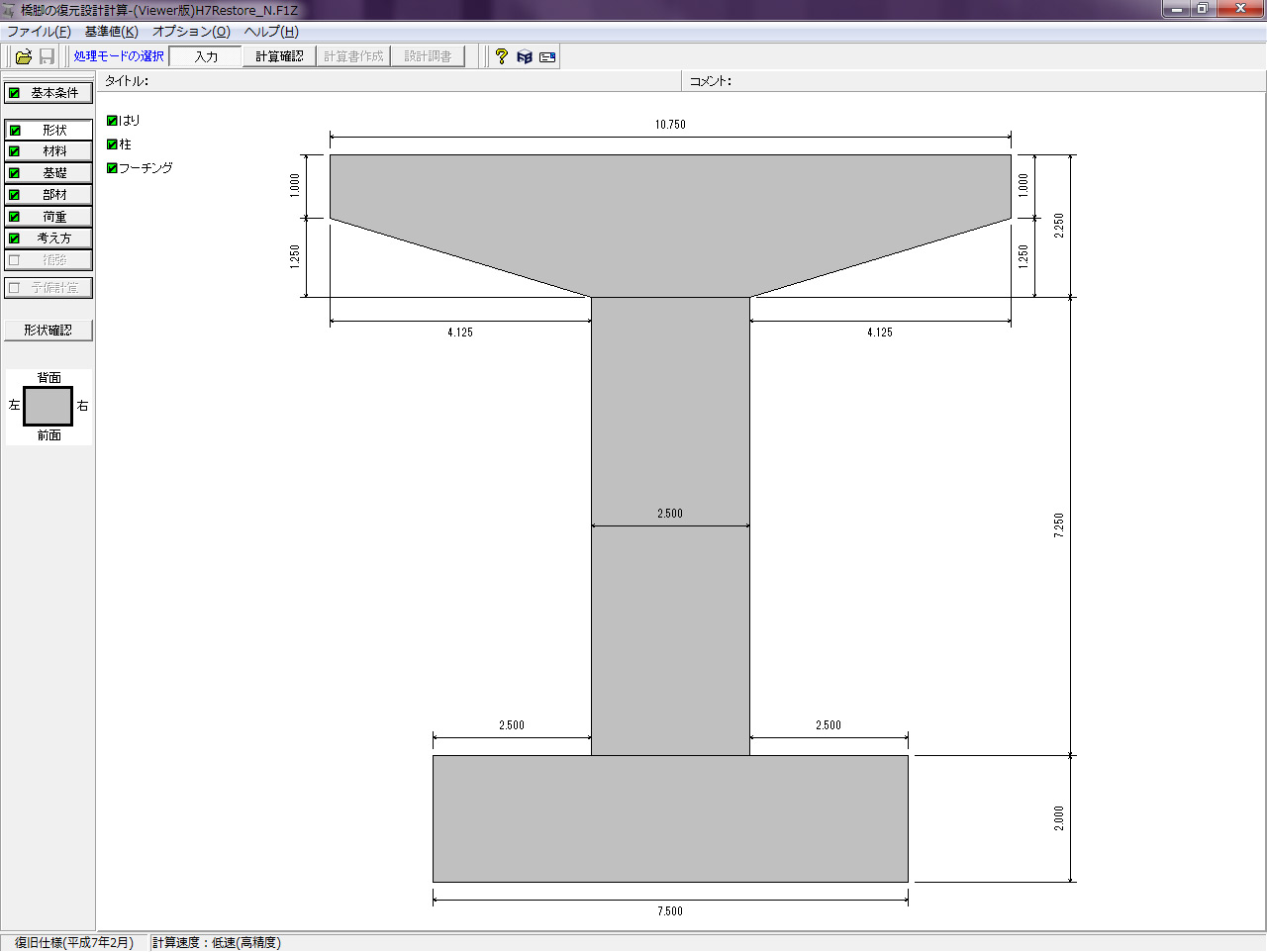This screenshot has width=1267, height=952.
Task: Click the 復旧仕様(平成7年2月) status bar entry
Action: (74, 943)
